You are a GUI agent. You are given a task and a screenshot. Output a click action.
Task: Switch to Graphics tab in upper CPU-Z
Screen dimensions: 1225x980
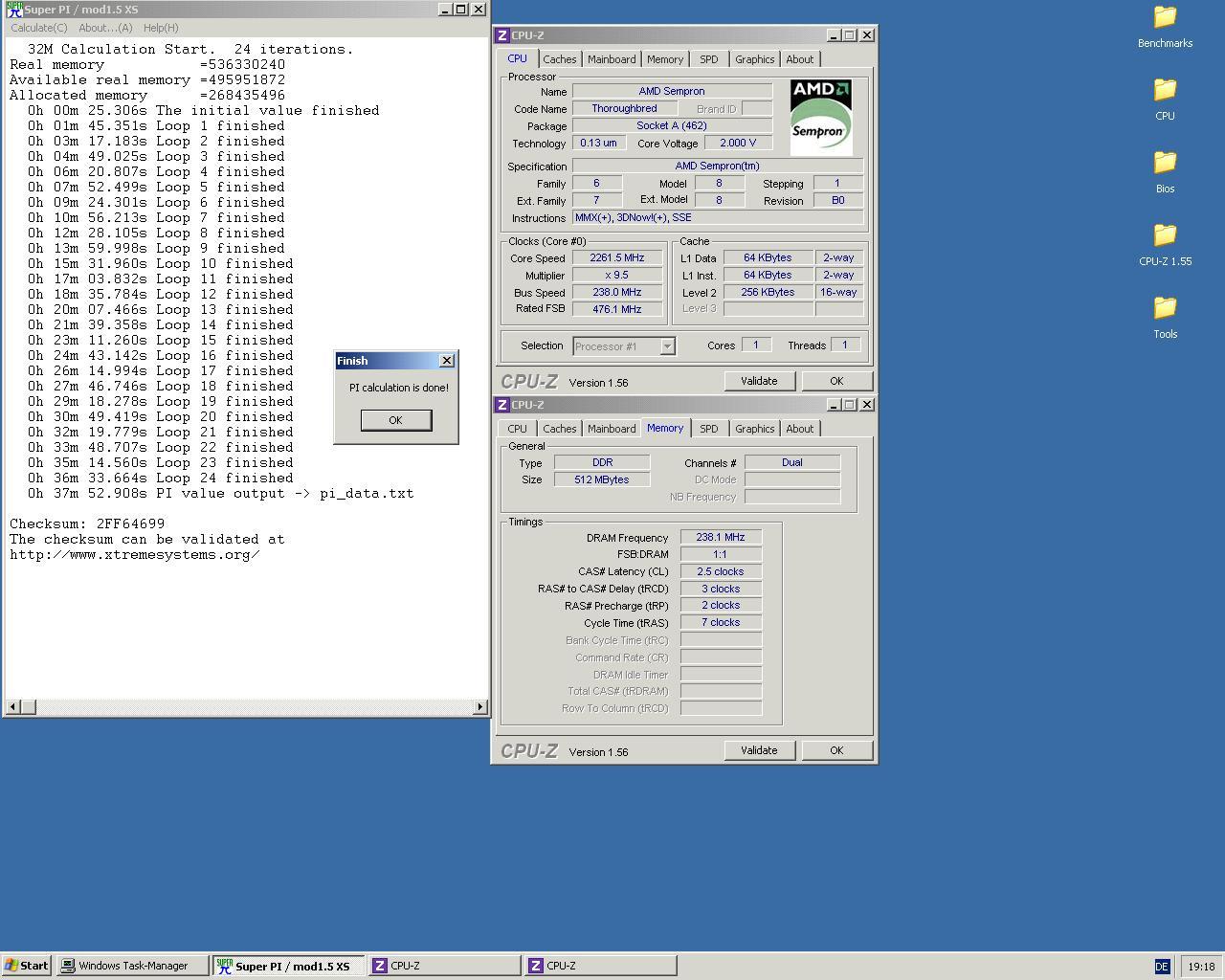(755, 59)
